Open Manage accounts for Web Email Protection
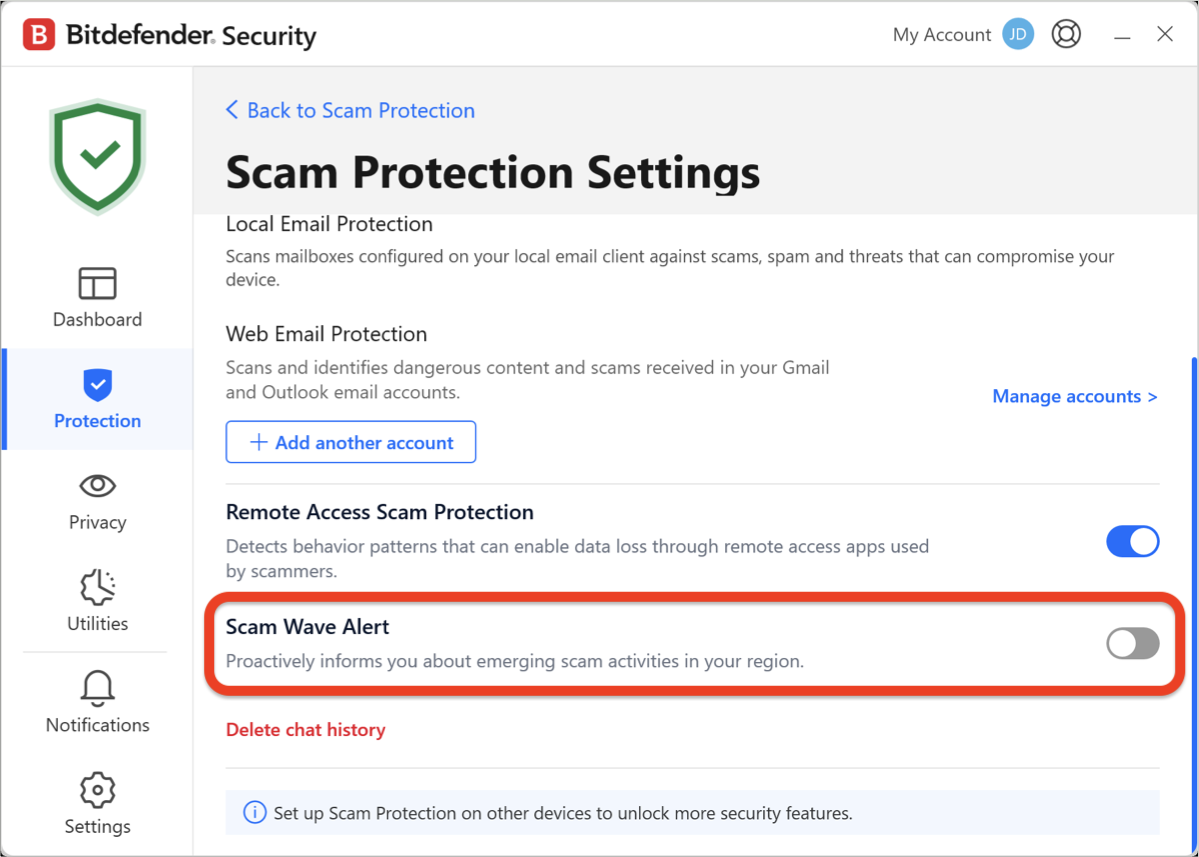The width and height of the screenshot is (1199, 857). coord(1074,396)
